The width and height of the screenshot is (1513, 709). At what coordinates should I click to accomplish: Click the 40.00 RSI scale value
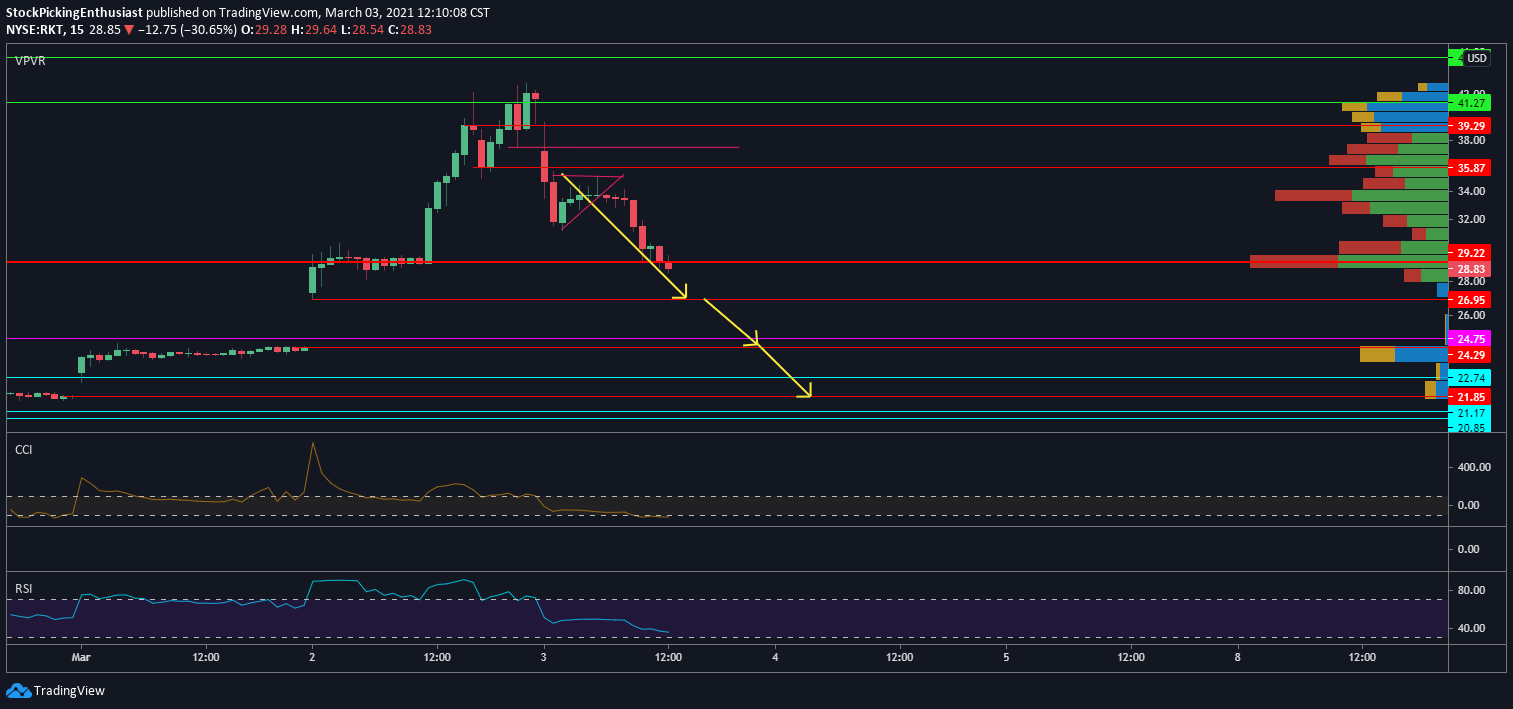click(1470, 628)
